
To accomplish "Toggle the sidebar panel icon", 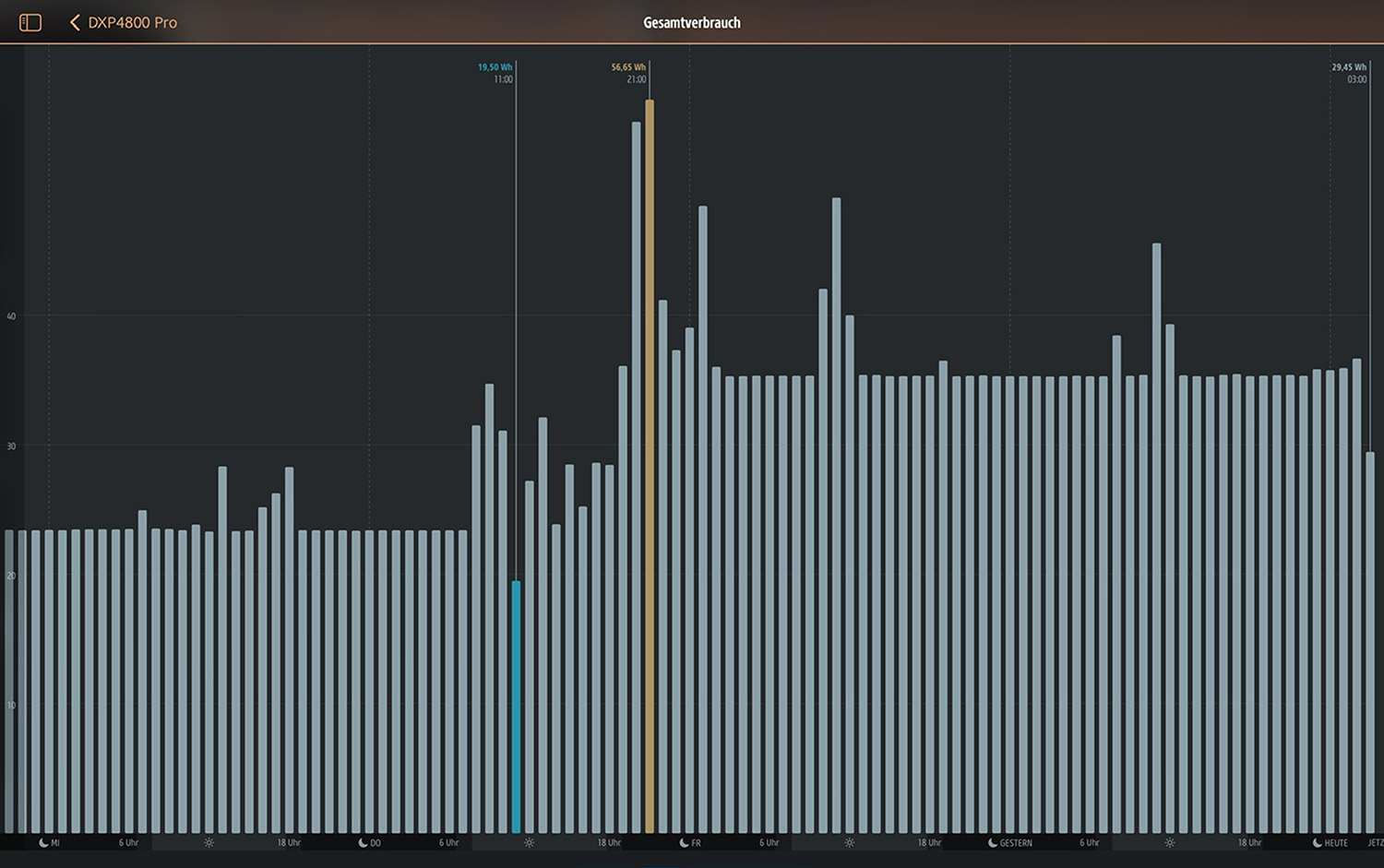I will 30,22.
